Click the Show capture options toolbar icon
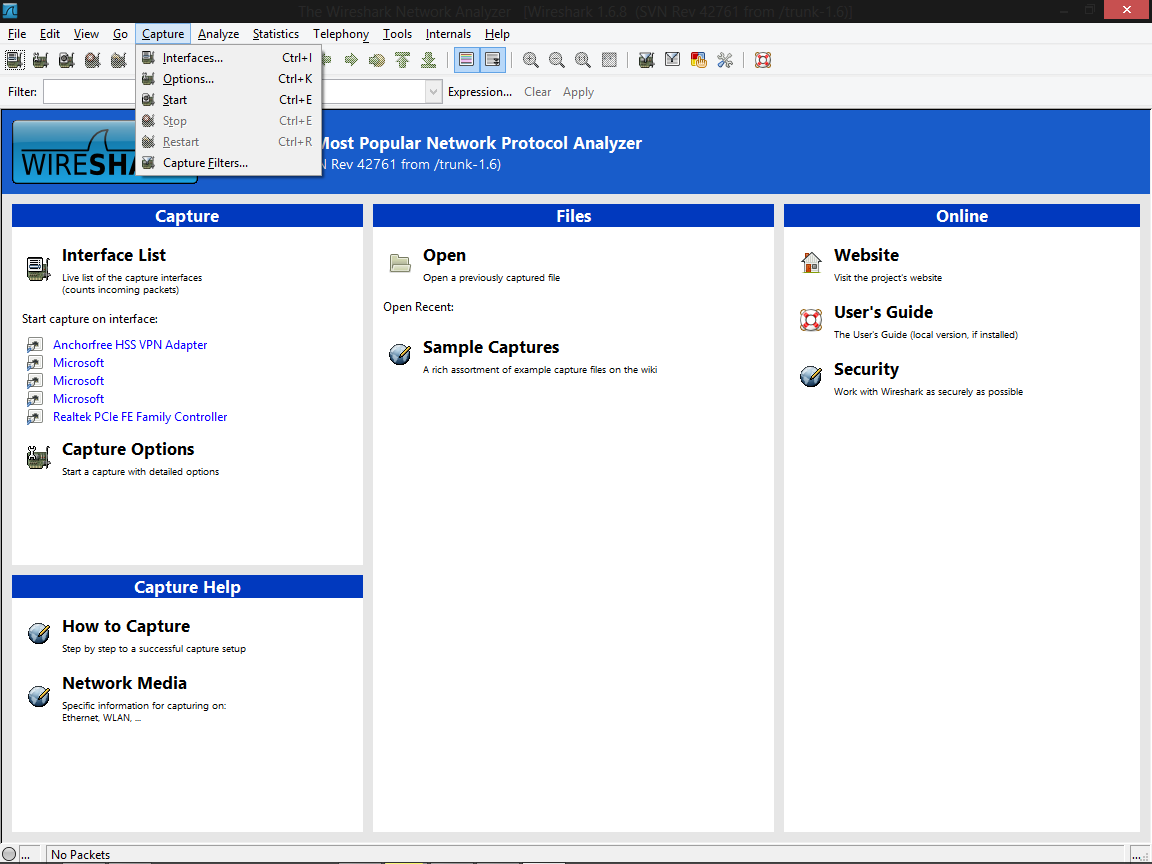The width and height of the screenshot is (1152, 864). point(41,60)
